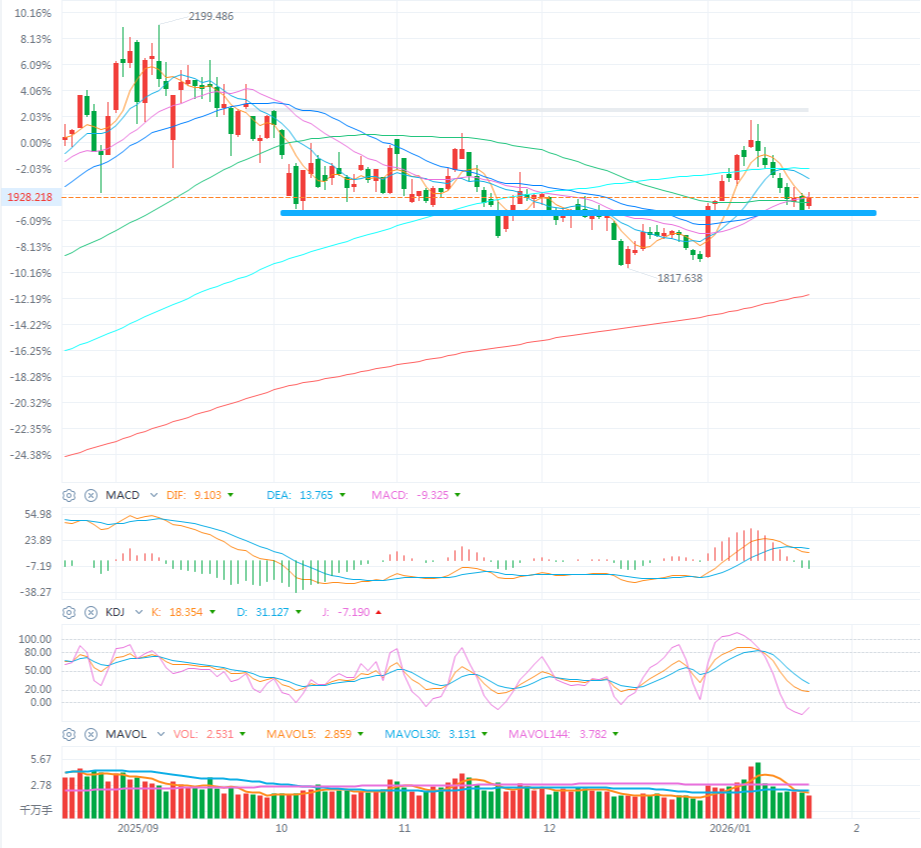Click the tallest green volume bar in 2026/01
This screenshot has width=921, height=848.
click(x=758, y=790)
